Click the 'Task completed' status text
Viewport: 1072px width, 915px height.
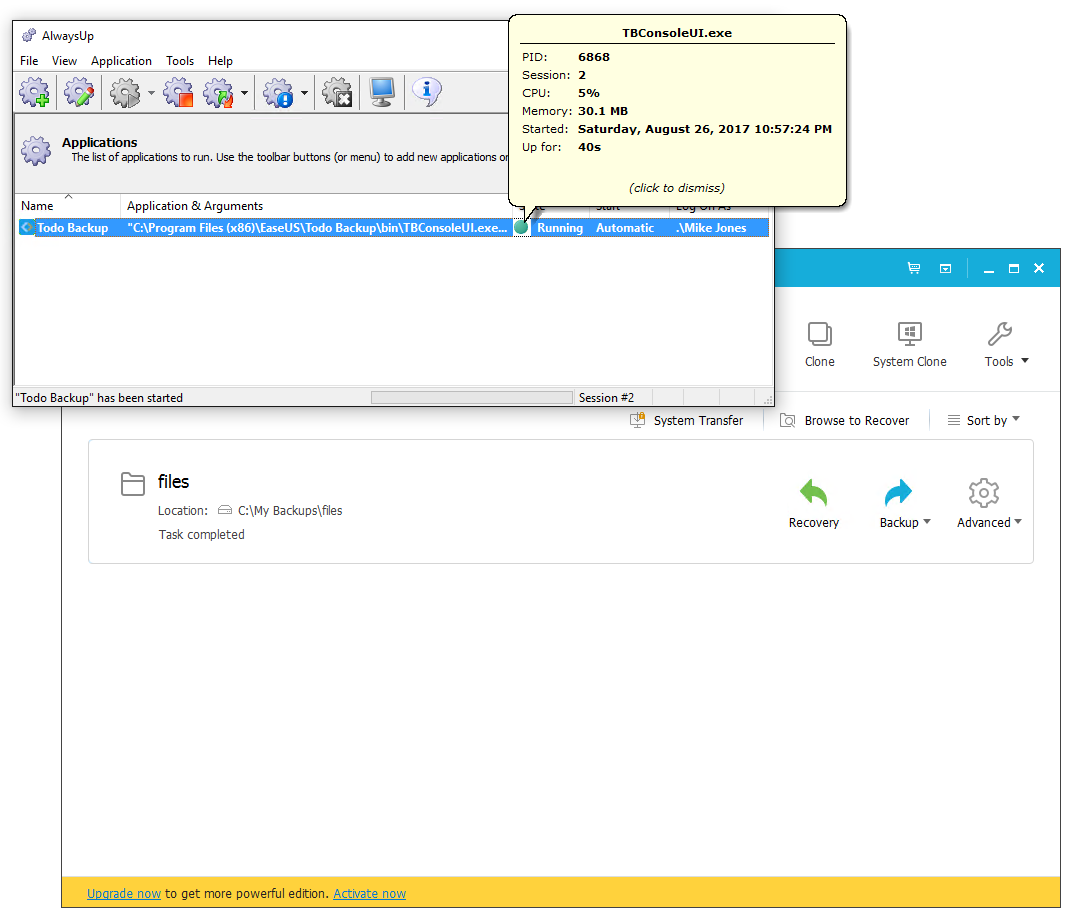pos(202,535)
